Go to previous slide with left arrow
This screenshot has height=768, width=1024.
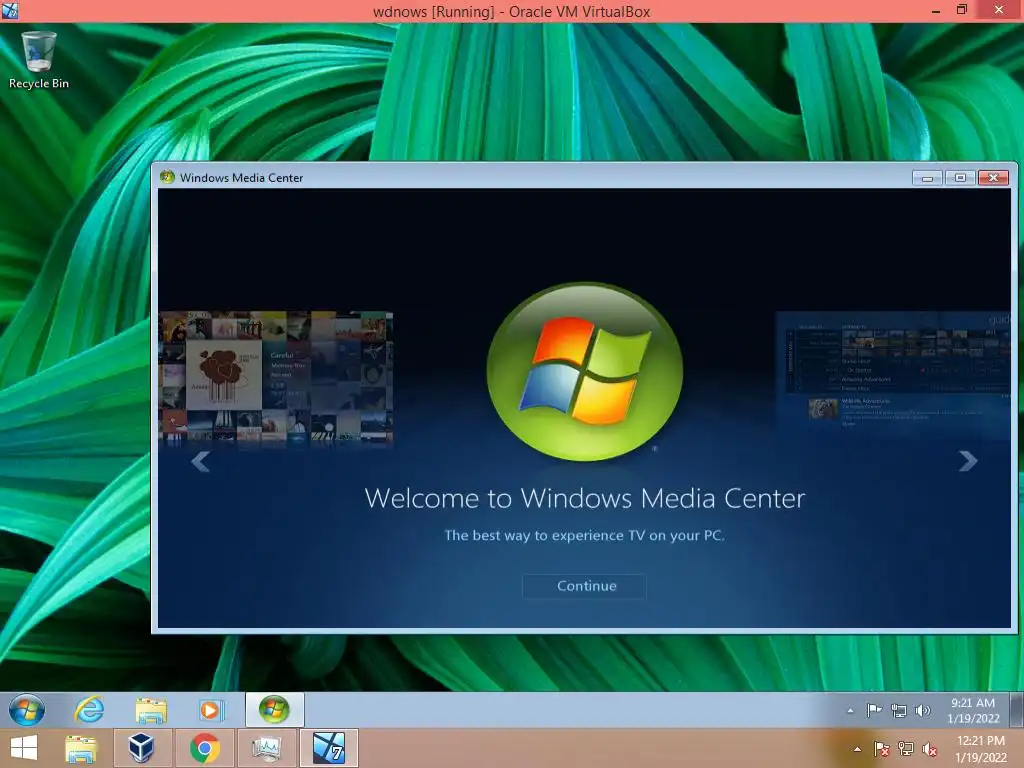pyautogui.click(x=200, y=461)
